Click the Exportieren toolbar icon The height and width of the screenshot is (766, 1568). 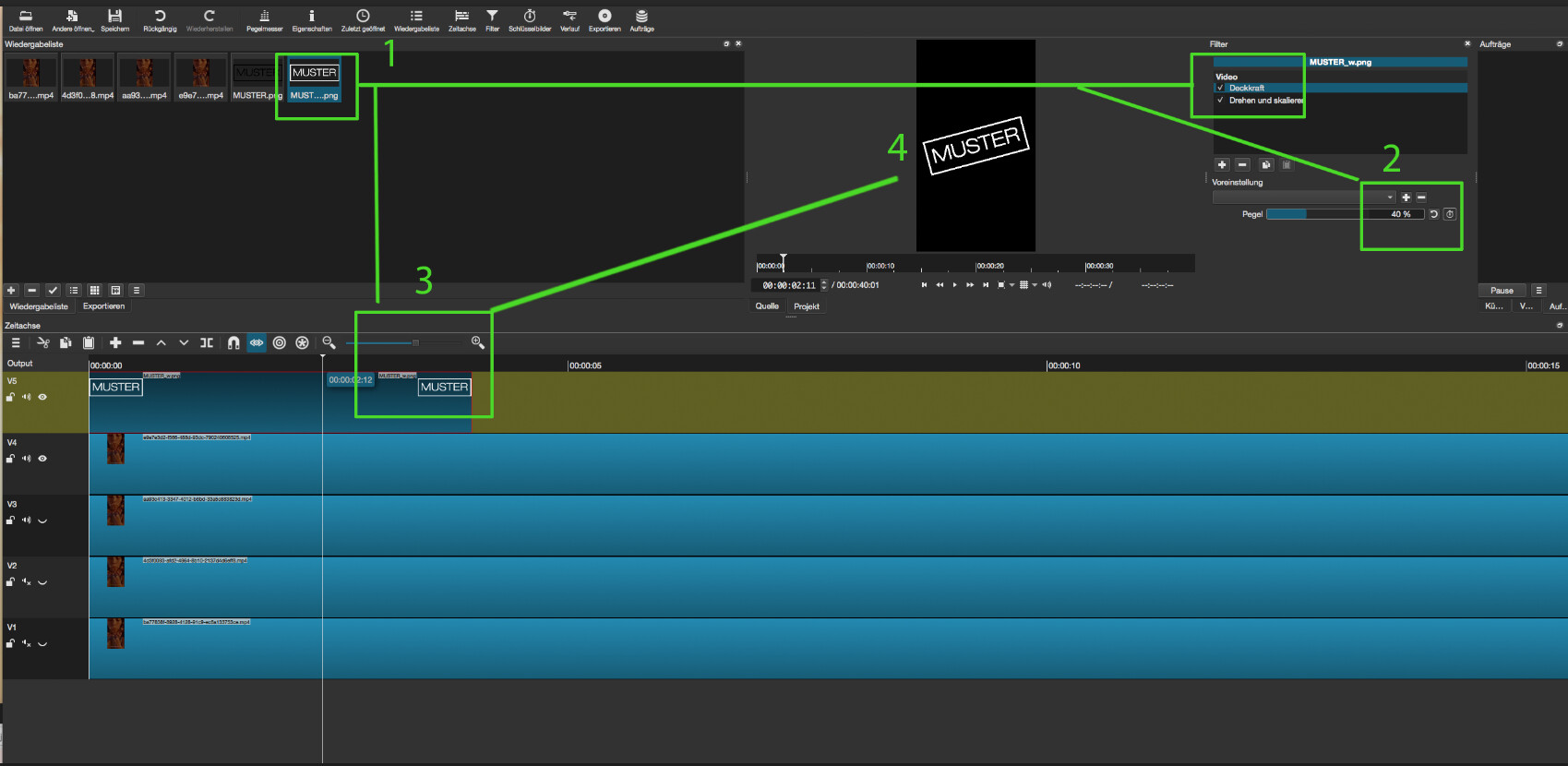[x=604, y=20]
